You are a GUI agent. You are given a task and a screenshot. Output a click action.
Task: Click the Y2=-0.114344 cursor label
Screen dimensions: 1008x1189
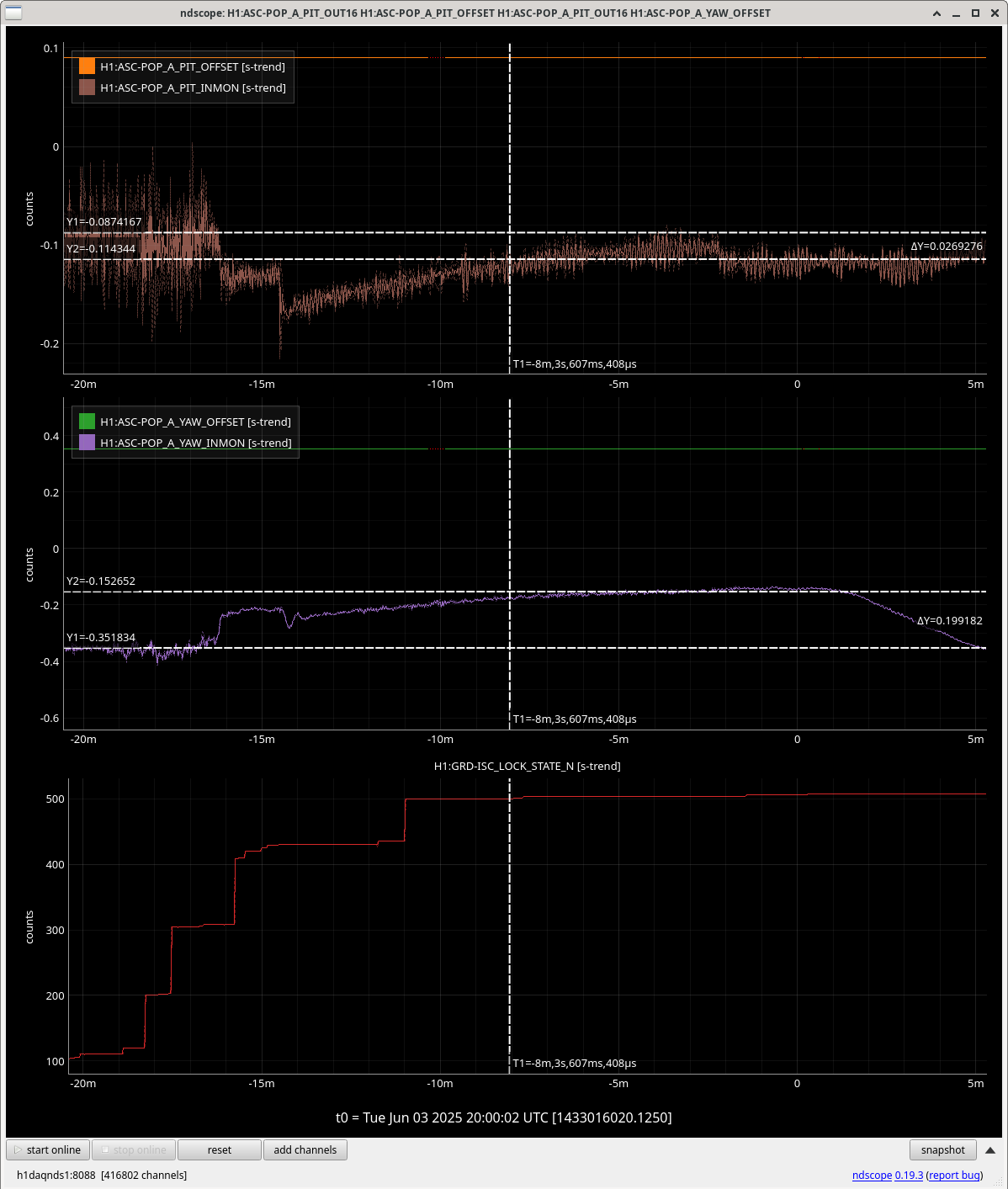[x=101, y=249]
